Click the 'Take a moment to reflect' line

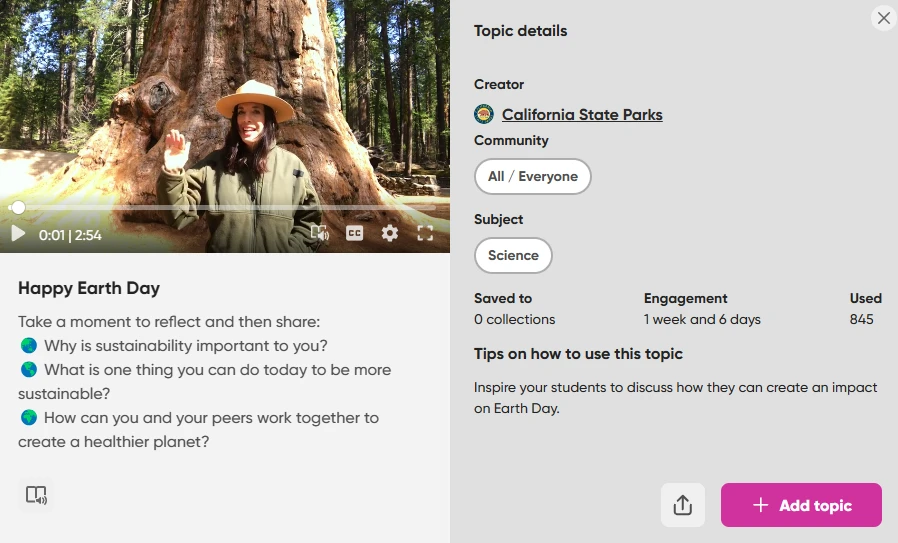coord(169,322)
